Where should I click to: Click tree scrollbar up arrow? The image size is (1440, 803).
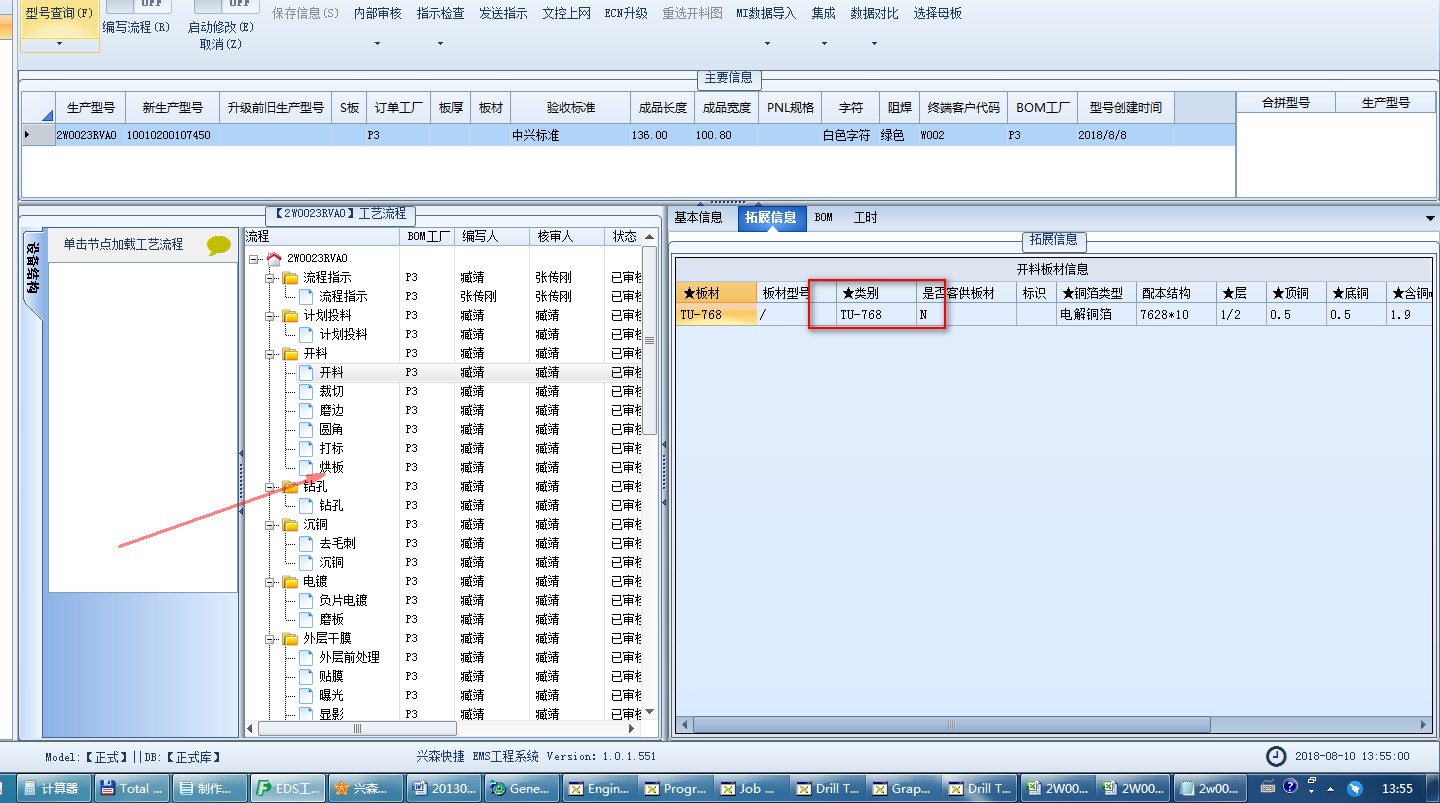649,237
